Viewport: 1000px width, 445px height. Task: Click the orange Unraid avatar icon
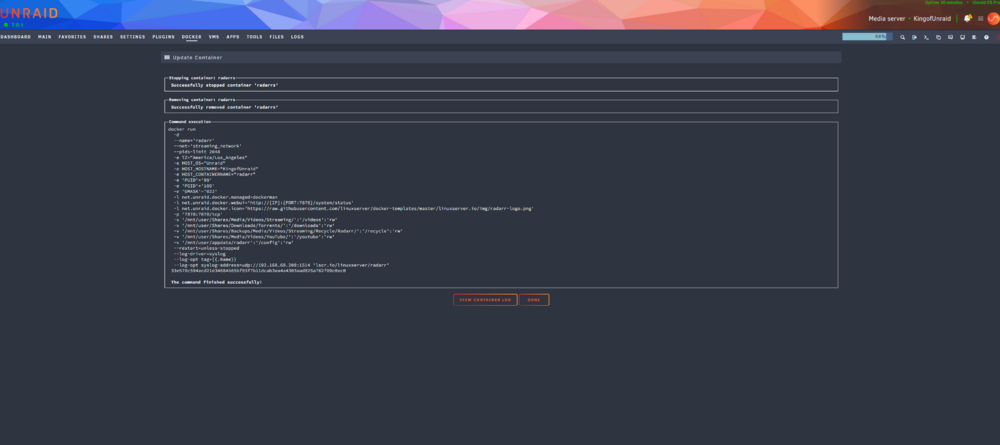993,18
